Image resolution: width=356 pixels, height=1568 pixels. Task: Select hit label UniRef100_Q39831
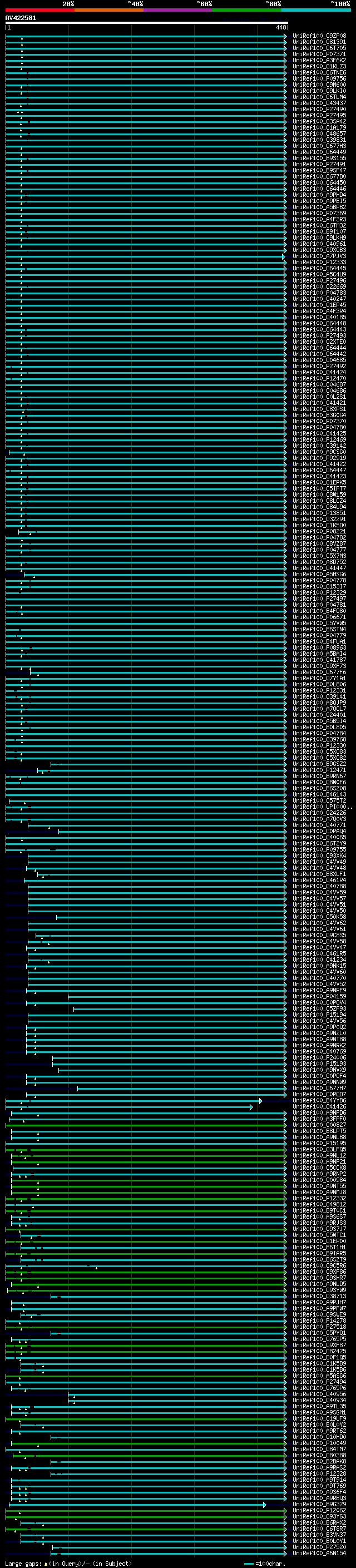coord(319,140)
